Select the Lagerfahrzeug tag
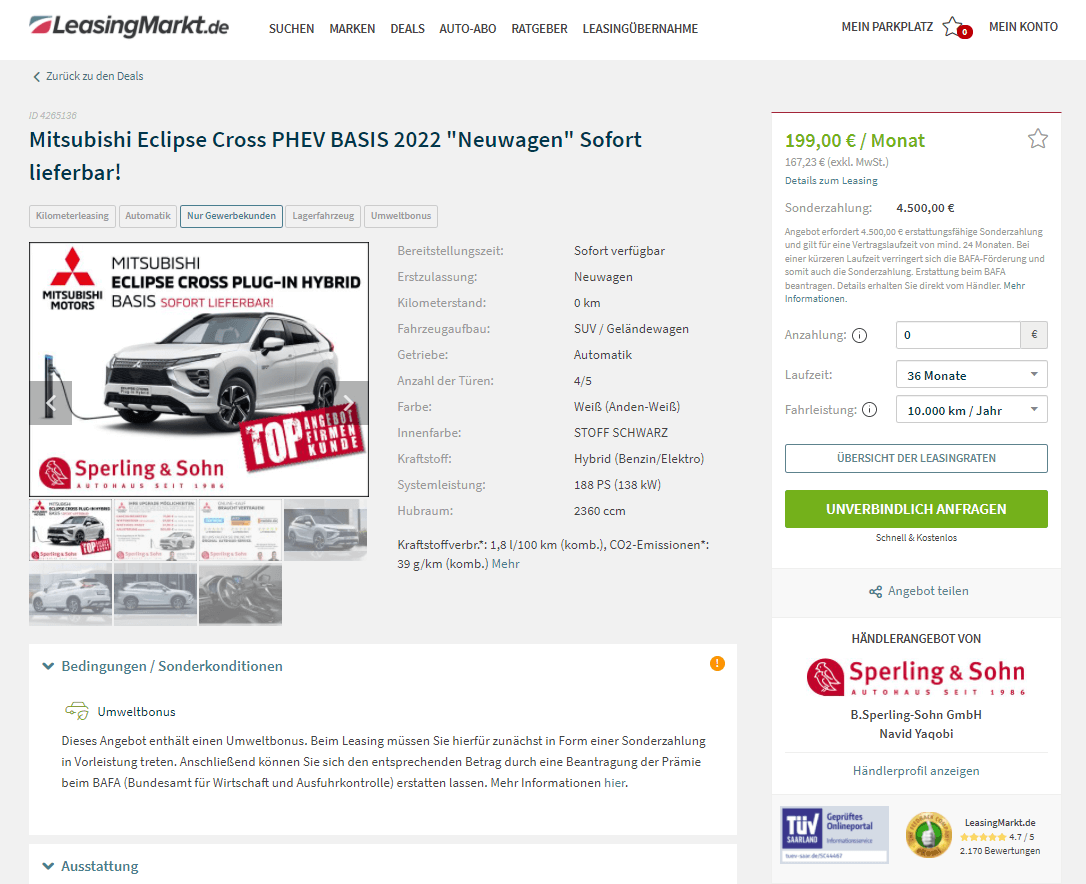The width and height of the screenshot is (1086, 884). (323, 216)
